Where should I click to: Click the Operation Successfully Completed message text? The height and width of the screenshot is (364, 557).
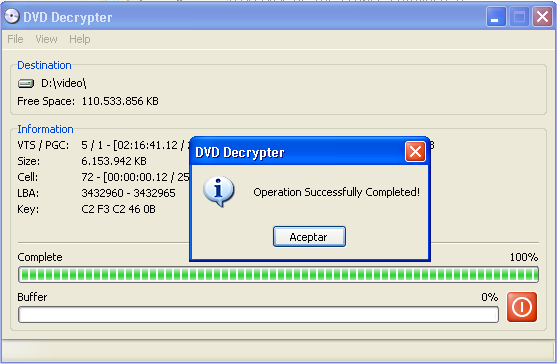tap(336, 192)
